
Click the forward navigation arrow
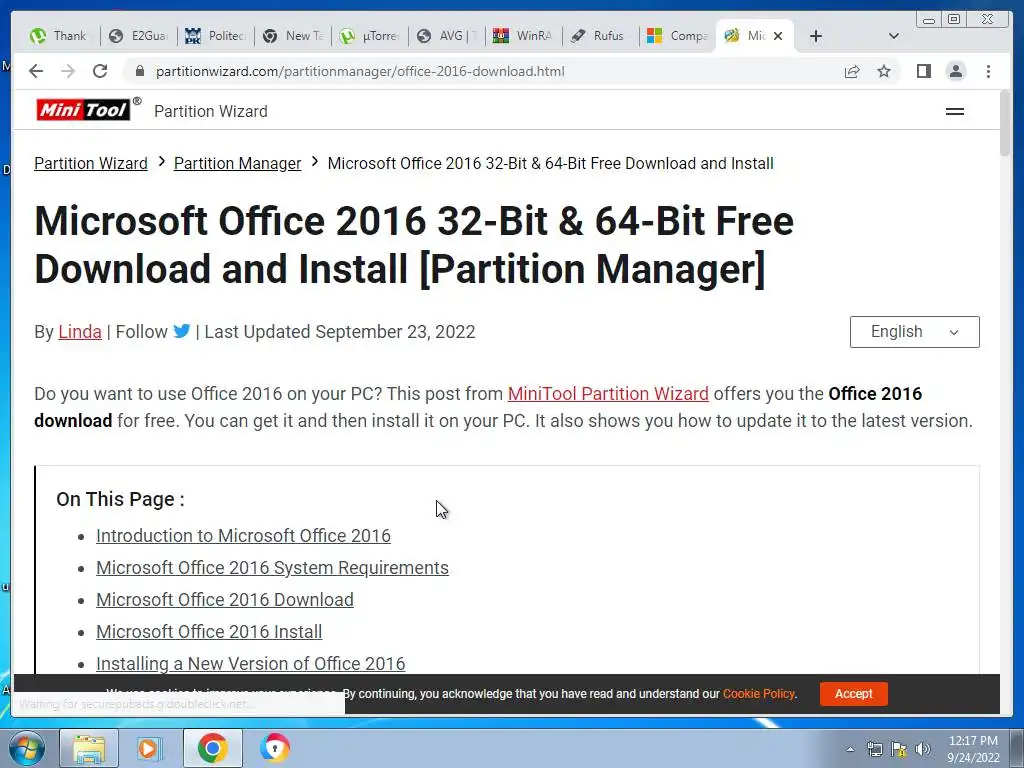click(68, 71)
